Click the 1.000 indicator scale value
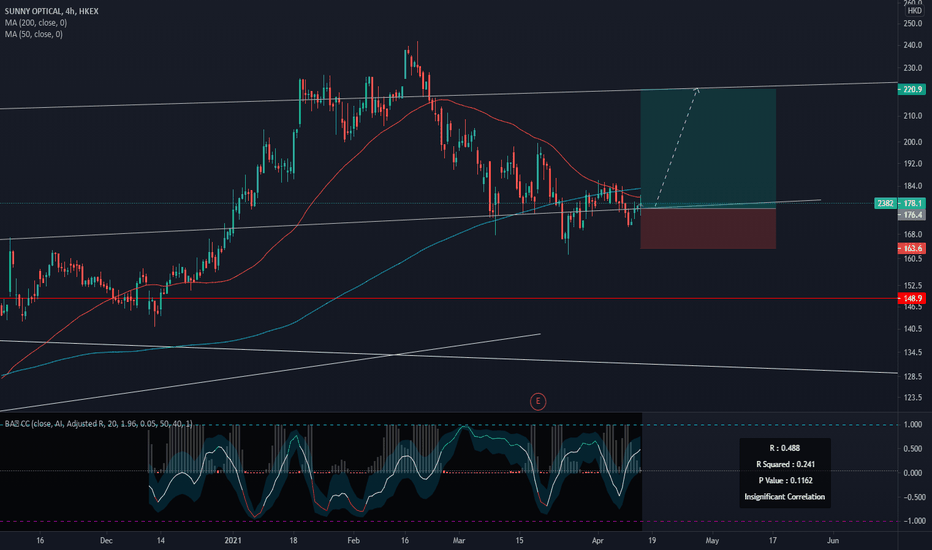Image resolution: width=932 pixels, height=550 pixels. click(913, 425)
